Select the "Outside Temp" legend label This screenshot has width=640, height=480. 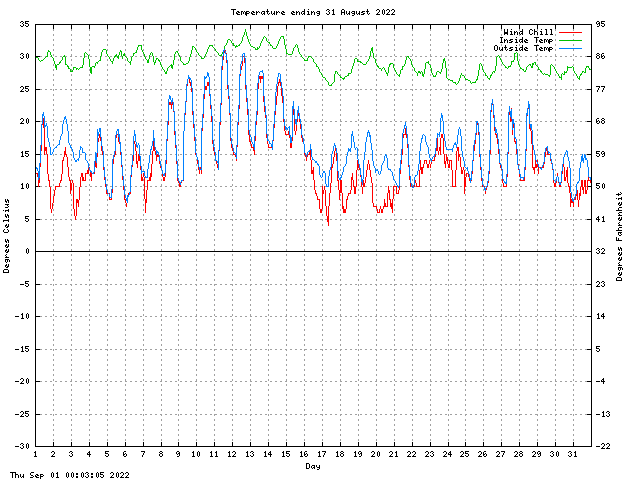(x=523, y=48)
